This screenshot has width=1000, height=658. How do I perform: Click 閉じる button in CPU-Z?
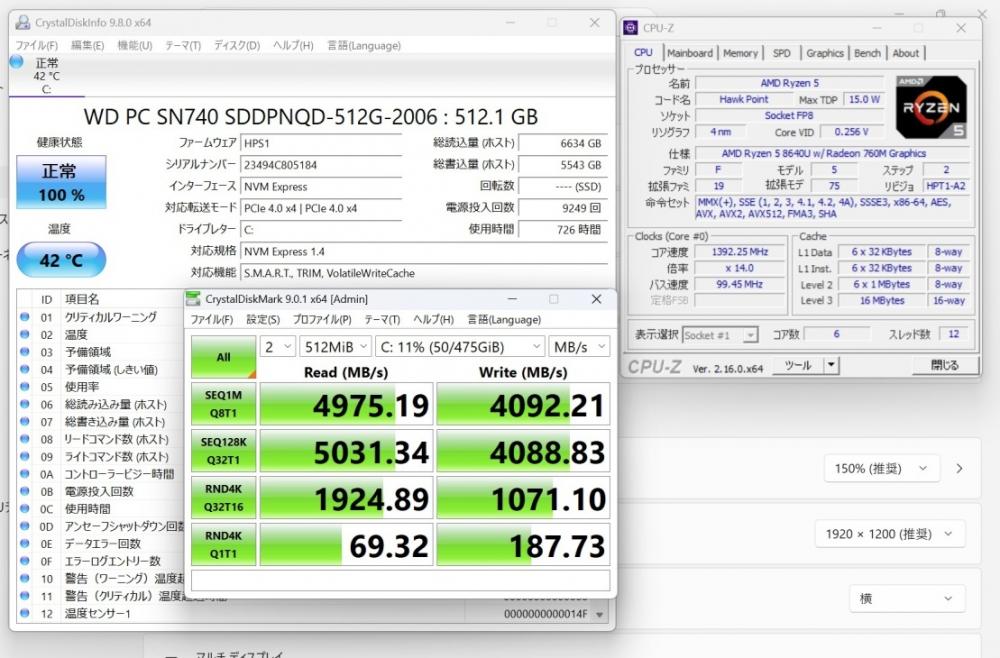pos(945,365)
